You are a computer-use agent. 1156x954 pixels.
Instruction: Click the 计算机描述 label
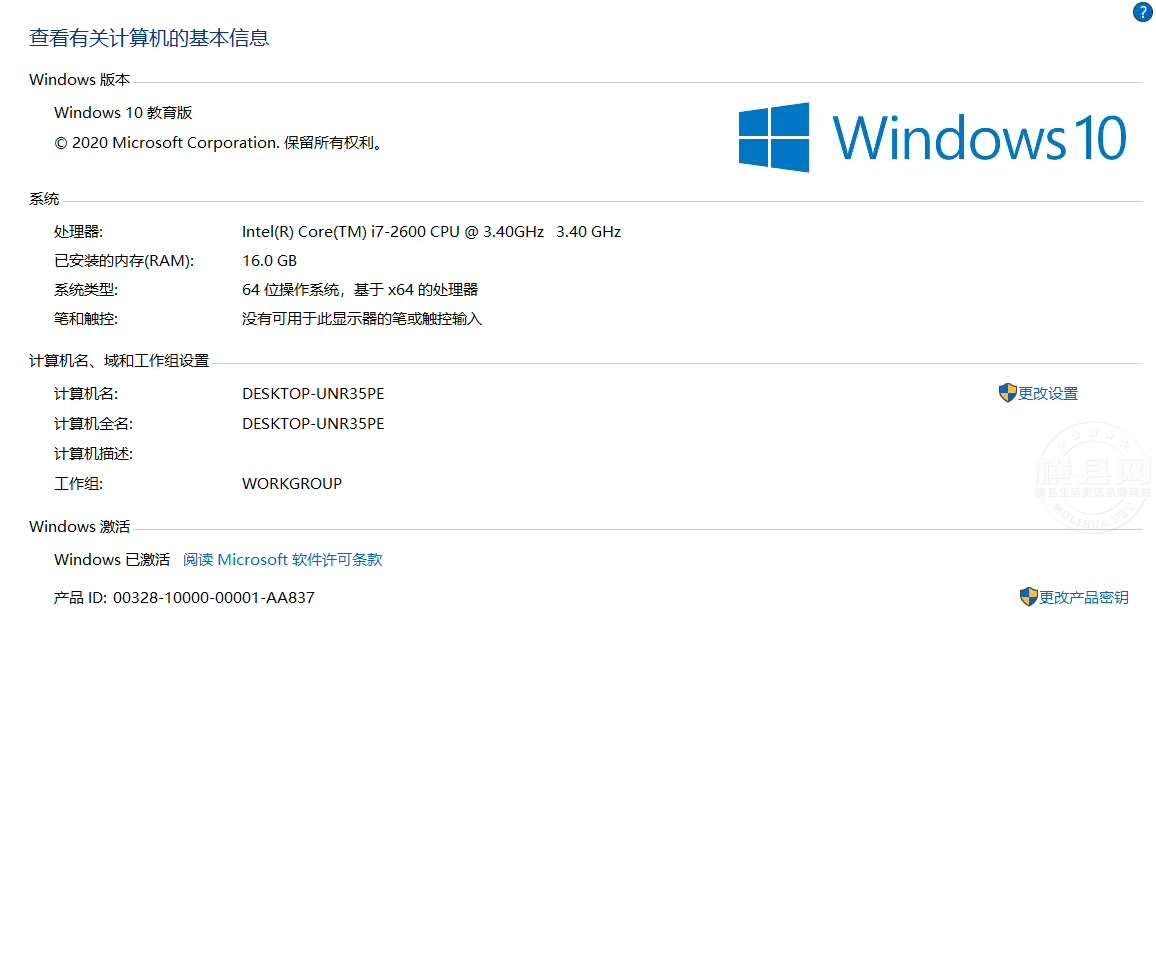click(x=94, y=453)
